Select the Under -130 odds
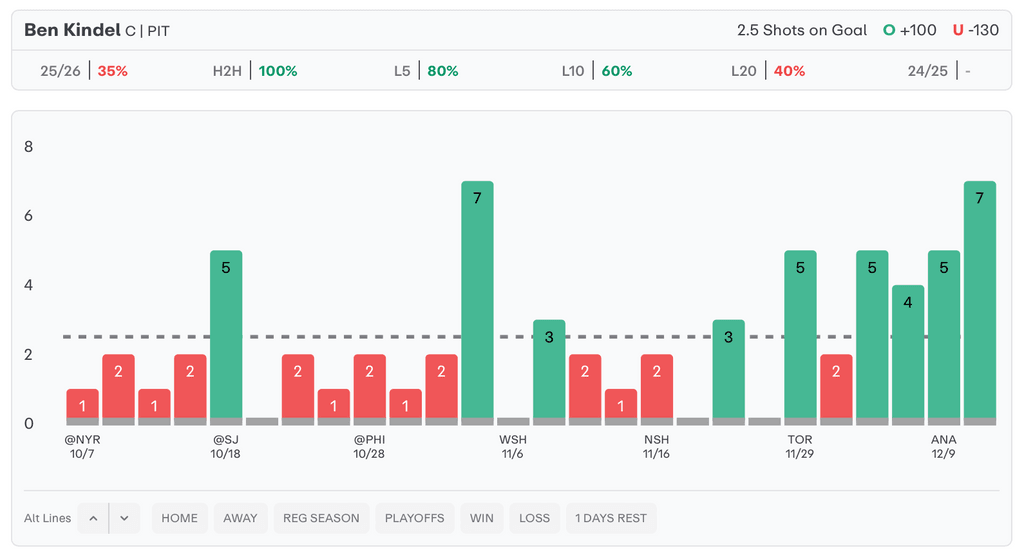 [x=976, y=30]
